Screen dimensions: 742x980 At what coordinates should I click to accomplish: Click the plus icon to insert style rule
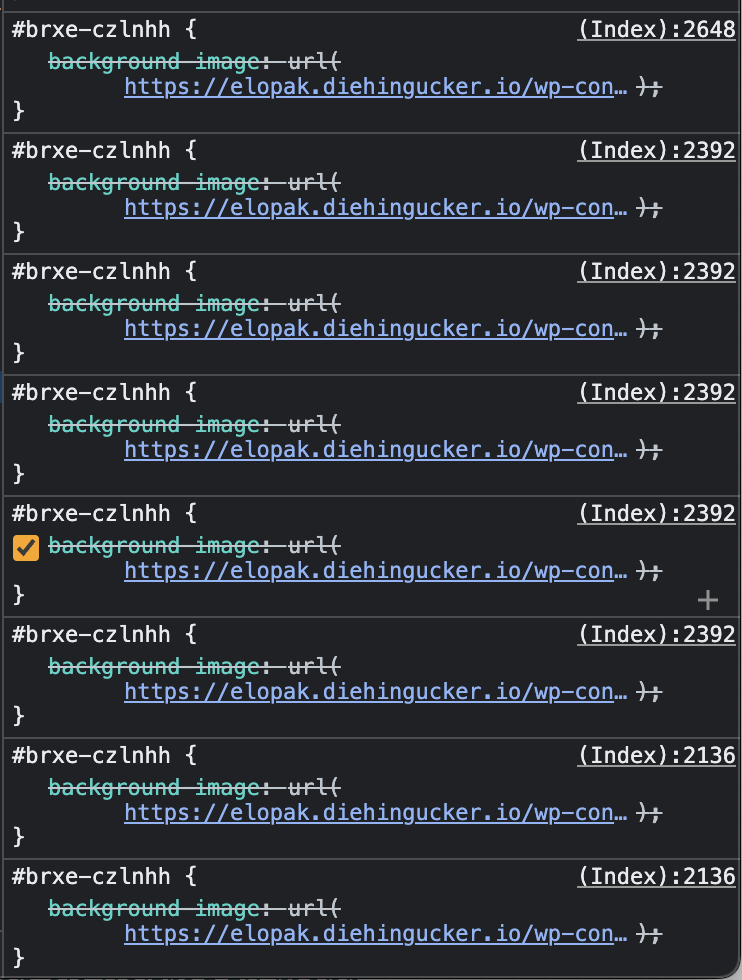click(x=707, y=601)
